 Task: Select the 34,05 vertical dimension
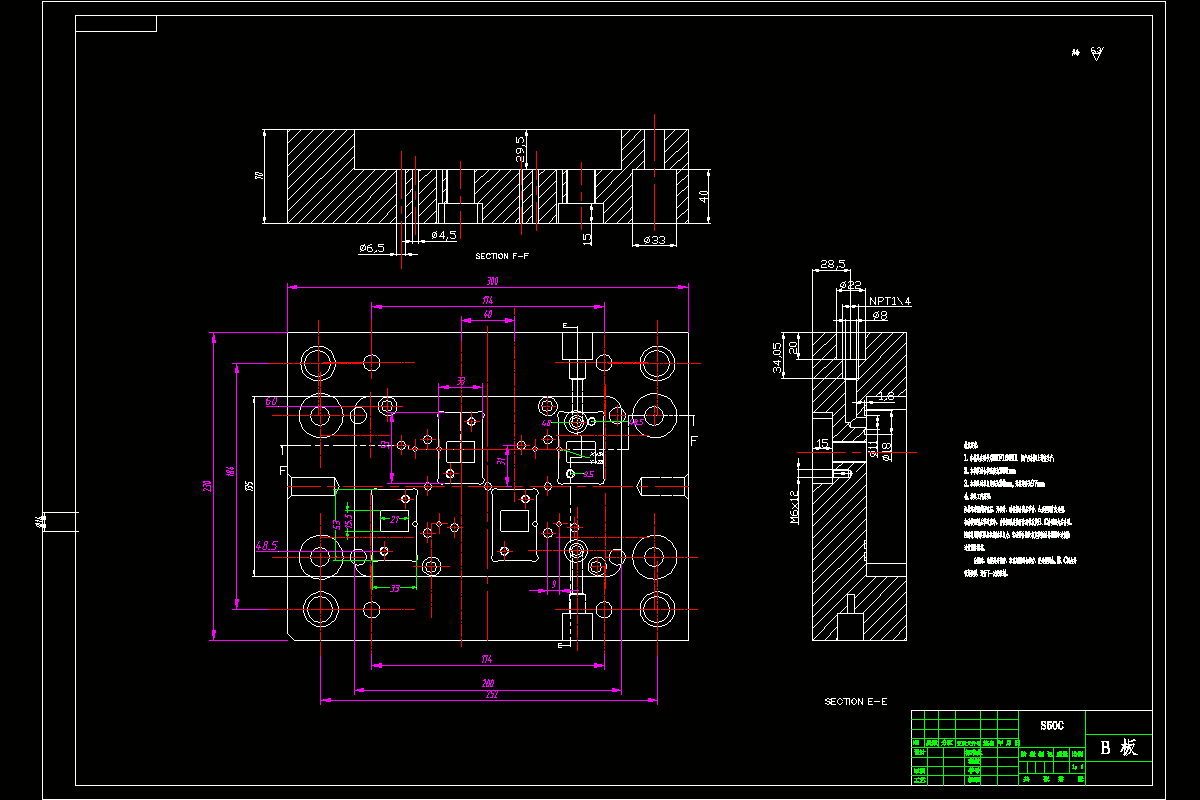pos(777,358)
